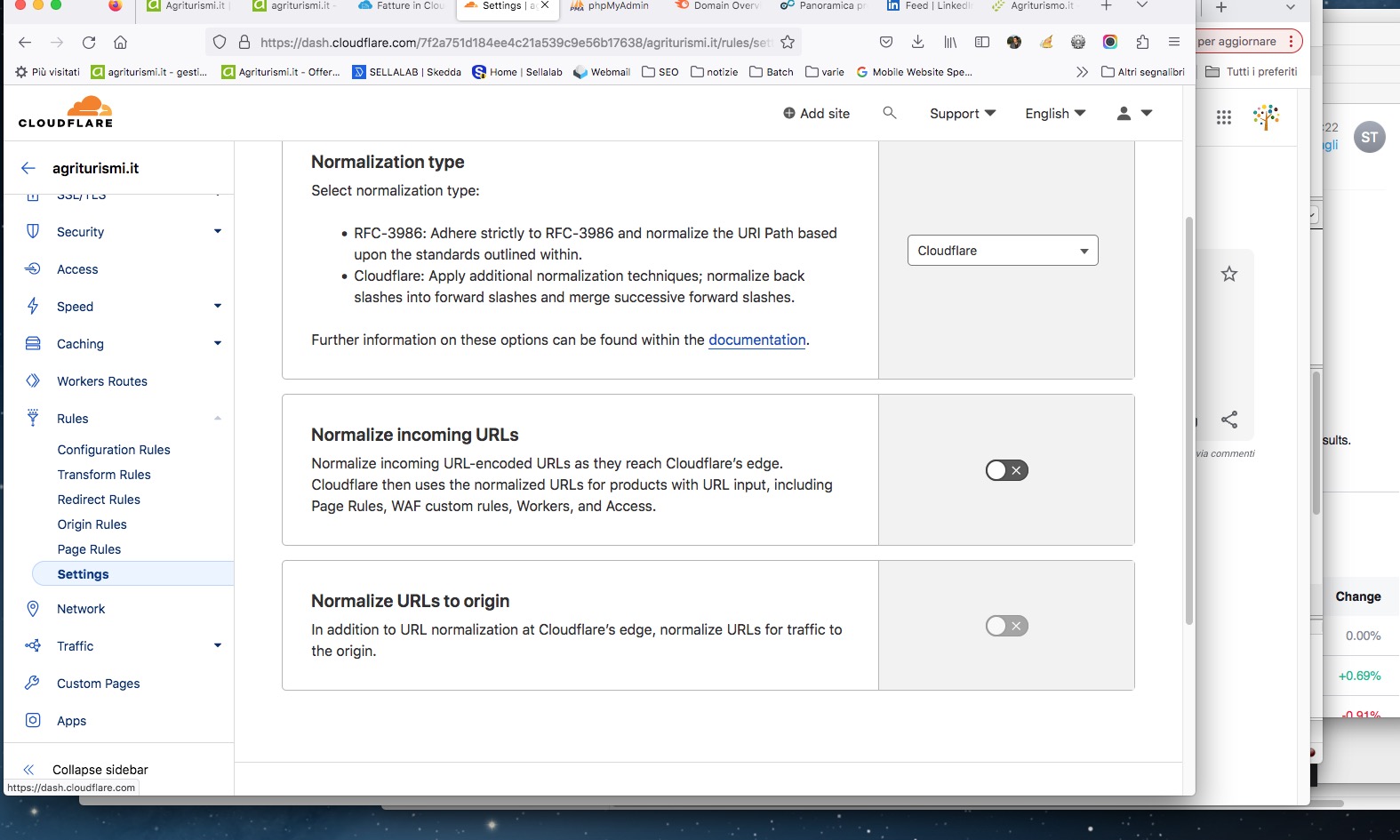Click the back arrow beside agriturismi.it
This screenshot has width=1400, height=840.
click(28, 168)
